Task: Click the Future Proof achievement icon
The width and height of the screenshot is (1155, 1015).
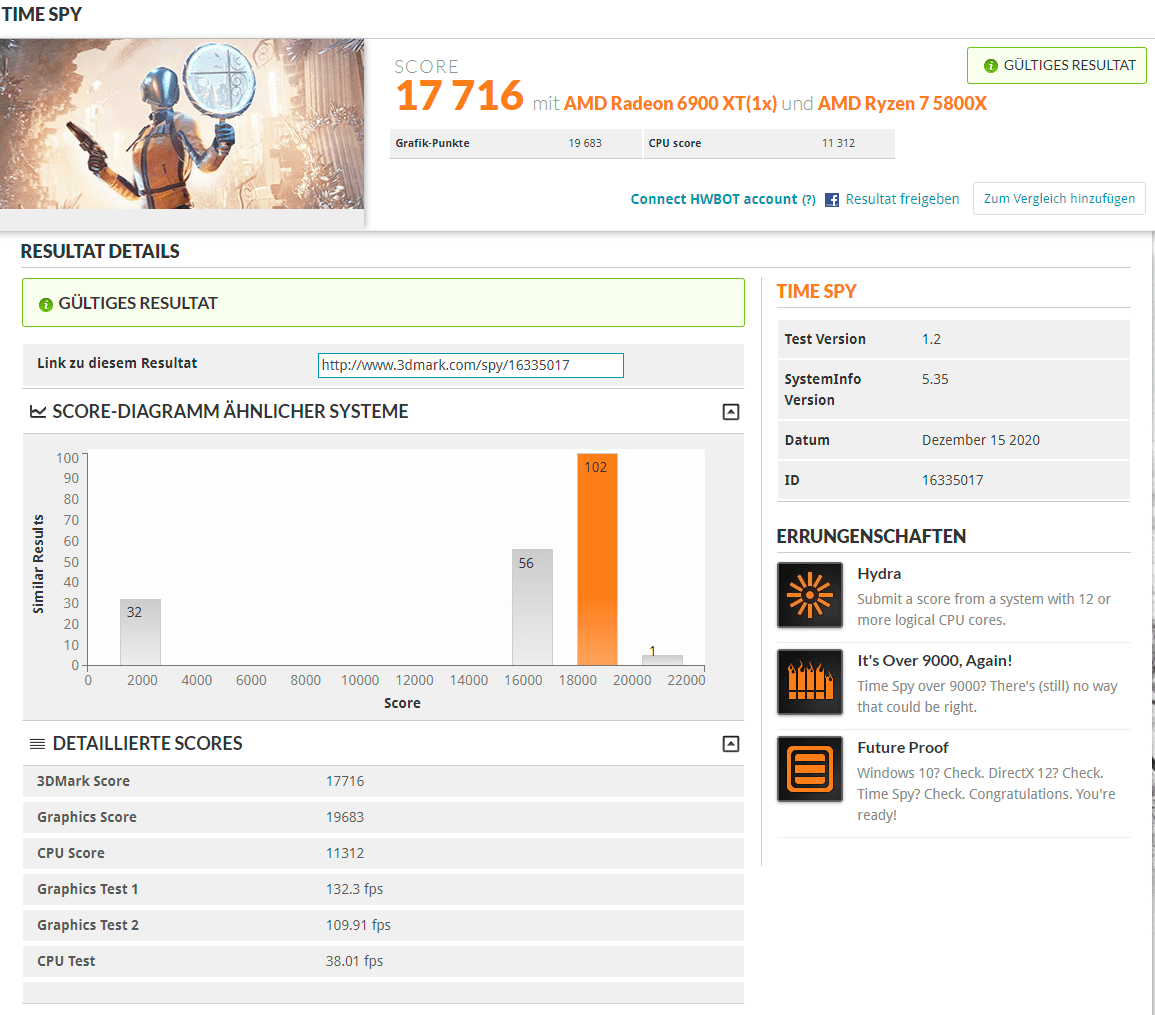Action: coord(810,769)
